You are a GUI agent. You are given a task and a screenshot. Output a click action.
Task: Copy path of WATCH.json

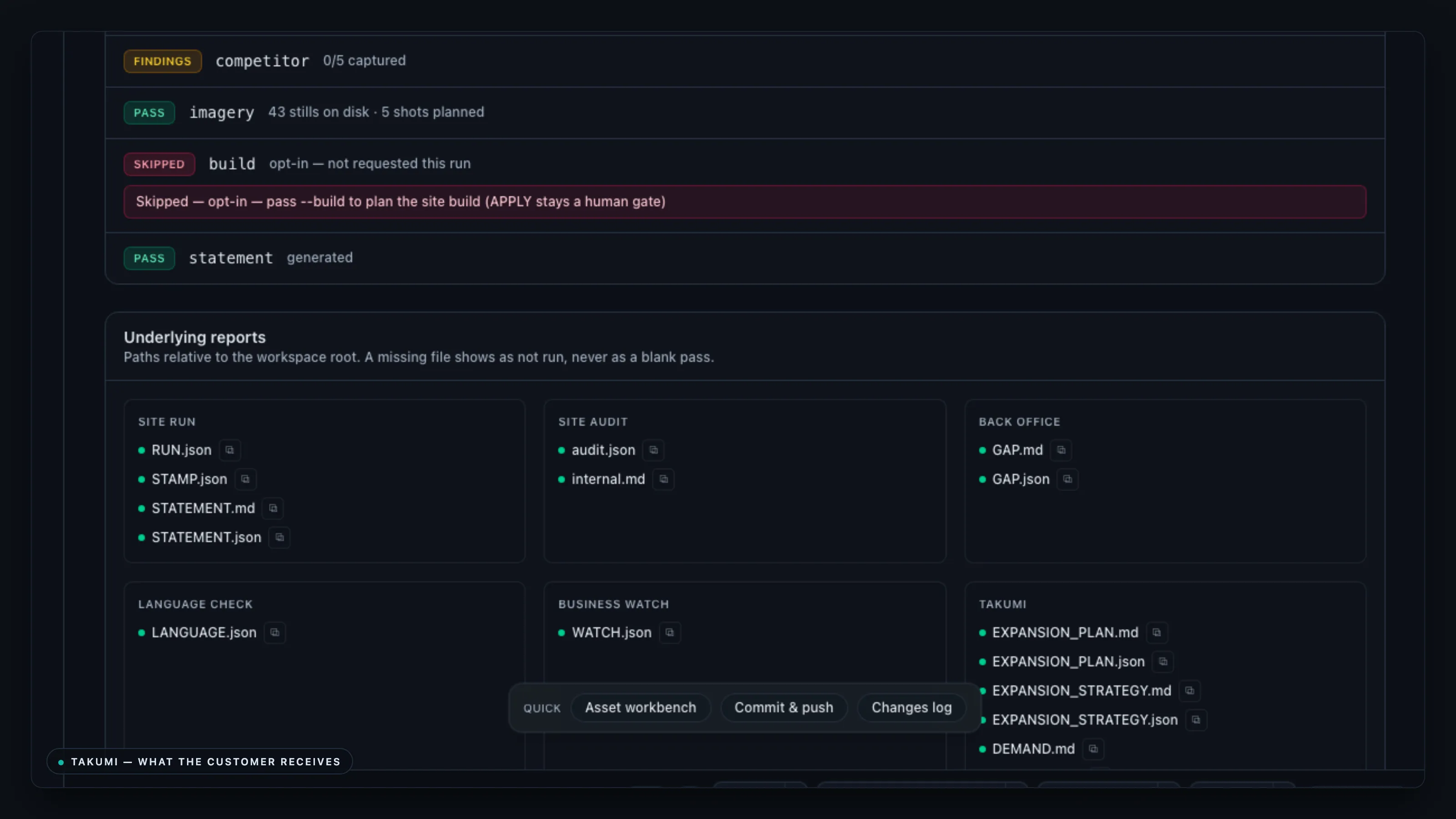pyautogui.click(x=670, y=632)
